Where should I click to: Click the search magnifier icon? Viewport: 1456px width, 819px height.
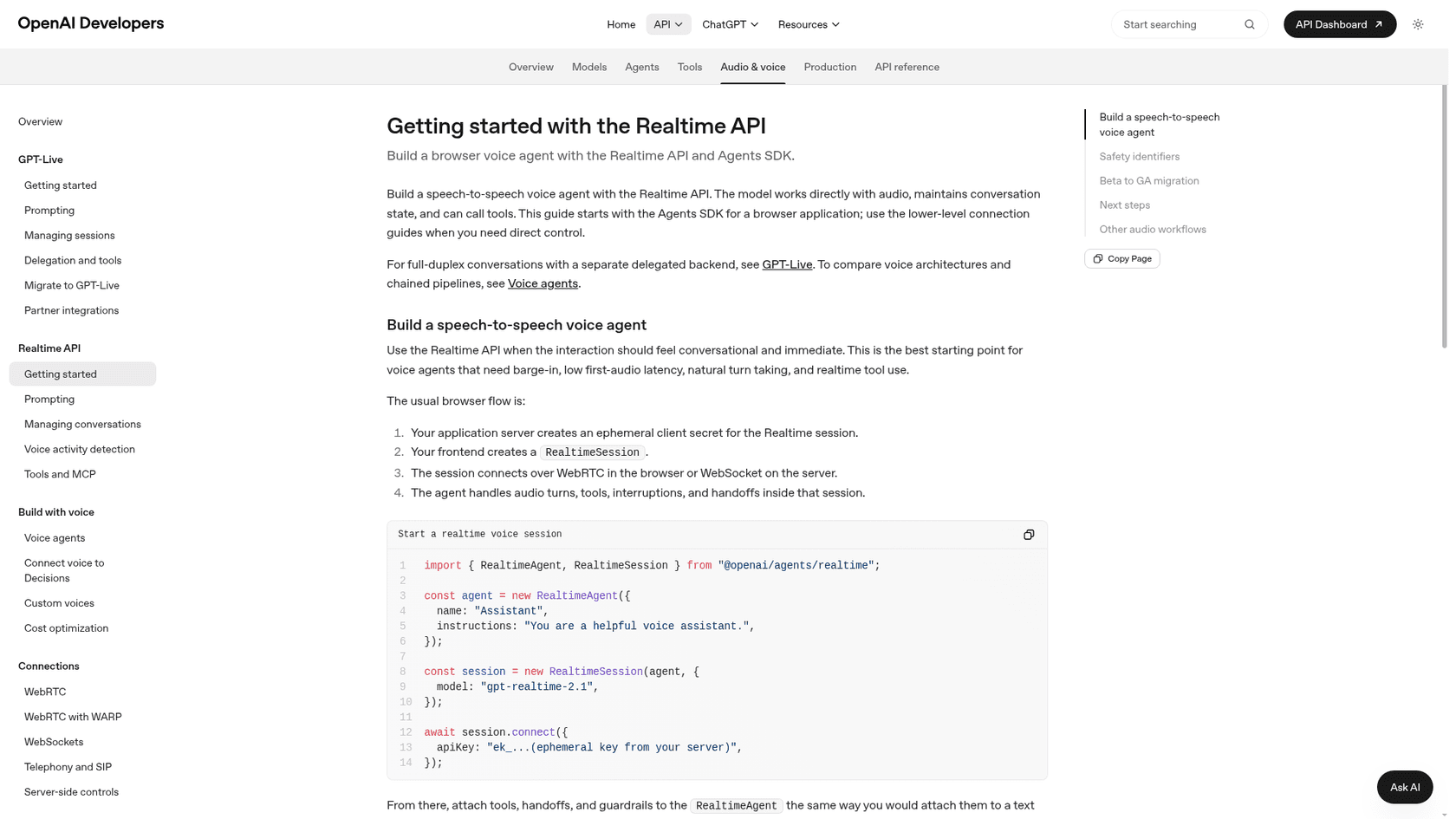point(1249,24)
